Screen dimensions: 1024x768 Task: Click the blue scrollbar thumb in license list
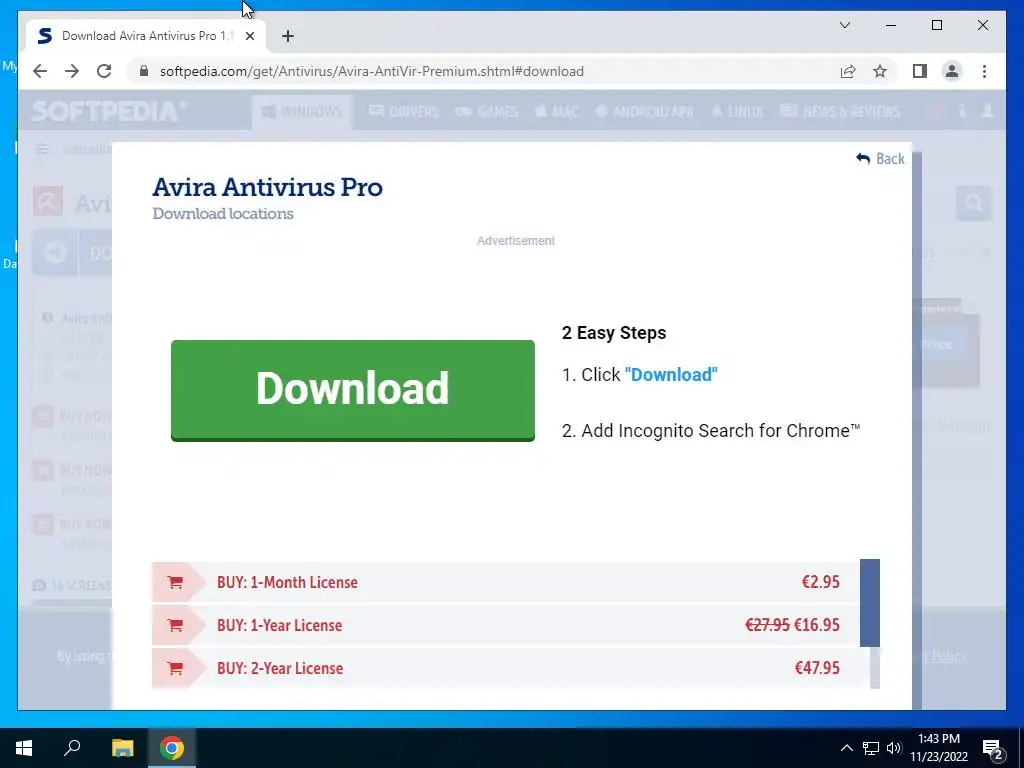[x=869, y=602]
